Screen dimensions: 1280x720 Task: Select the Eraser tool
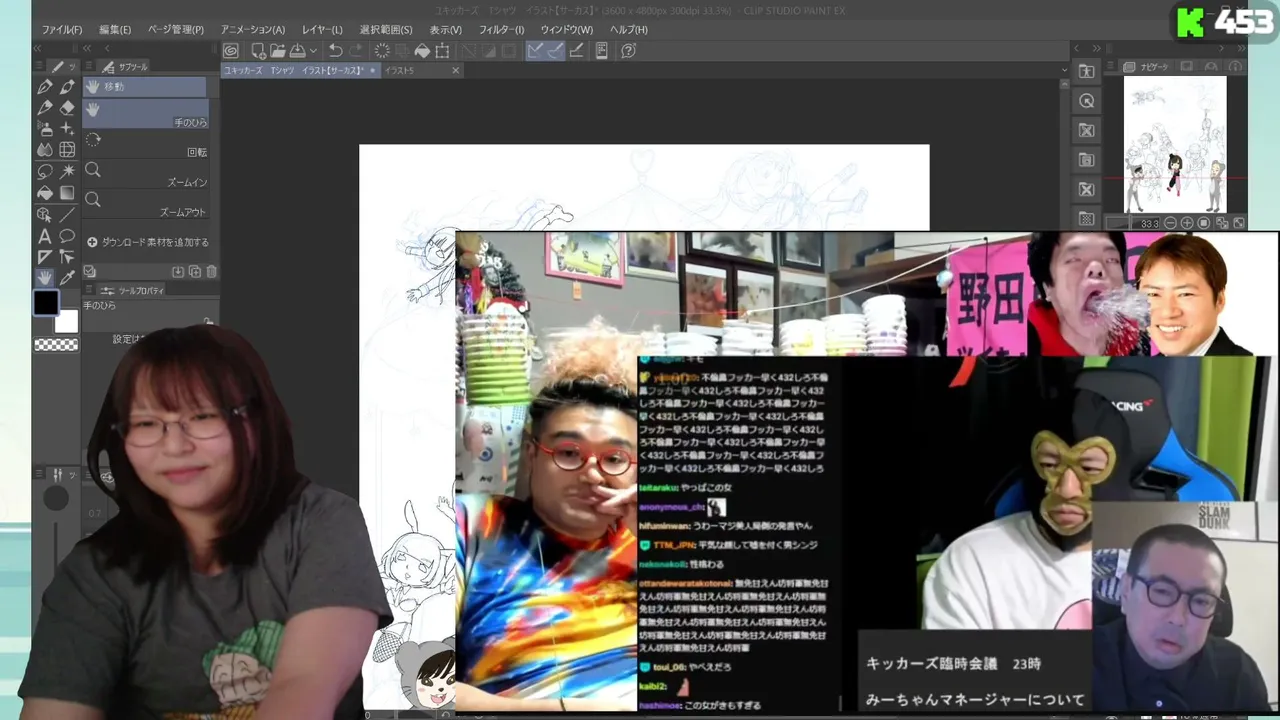tap(67, 108)
